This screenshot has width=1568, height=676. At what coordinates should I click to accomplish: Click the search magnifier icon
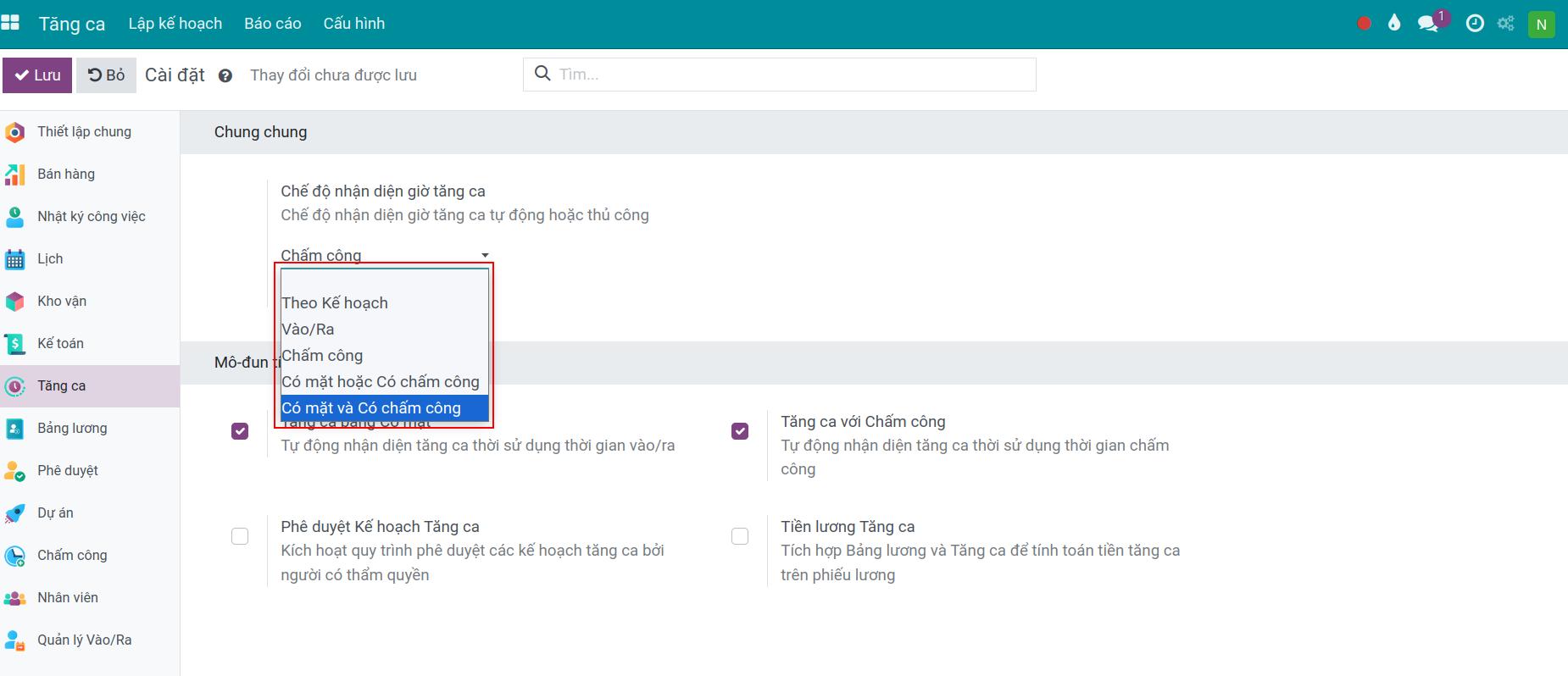(x=542, y=74)
